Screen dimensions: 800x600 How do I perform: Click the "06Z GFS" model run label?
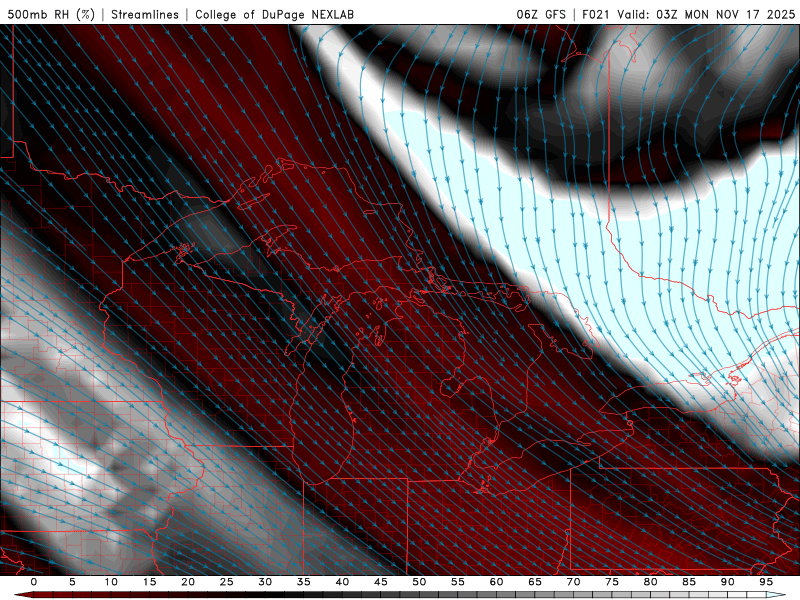541,14
